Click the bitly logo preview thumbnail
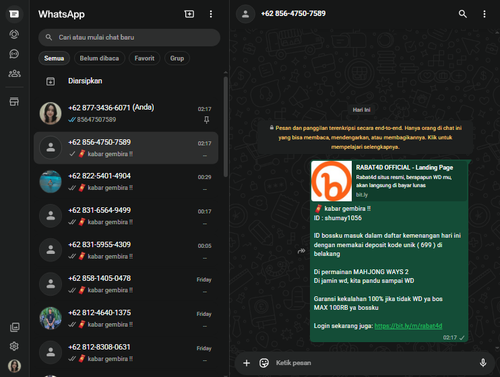Viewport: 500px width, 377px height. click(331, 181)
